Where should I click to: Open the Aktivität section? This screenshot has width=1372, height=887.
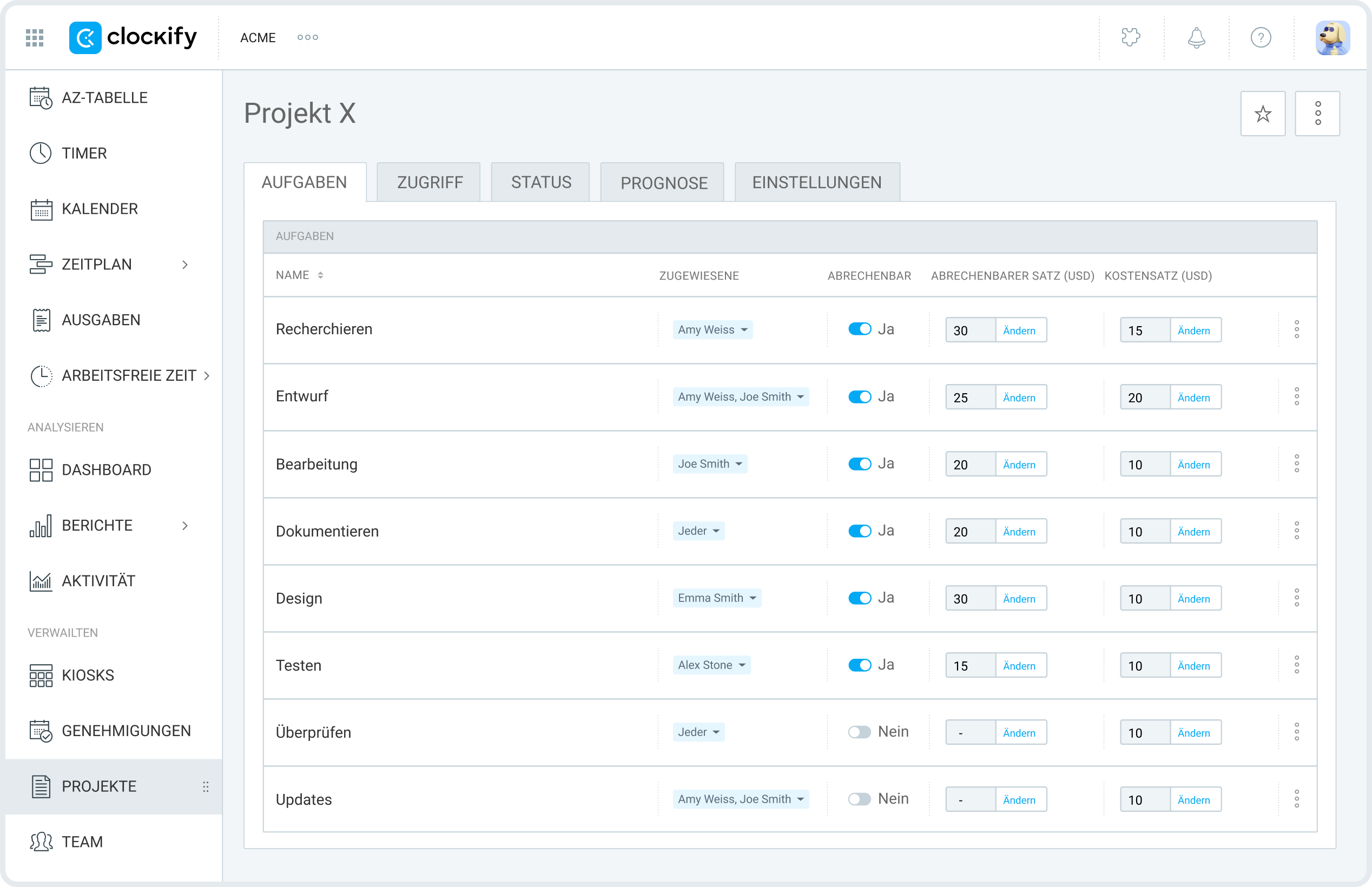pyautogui.click(x=98, y=580)
